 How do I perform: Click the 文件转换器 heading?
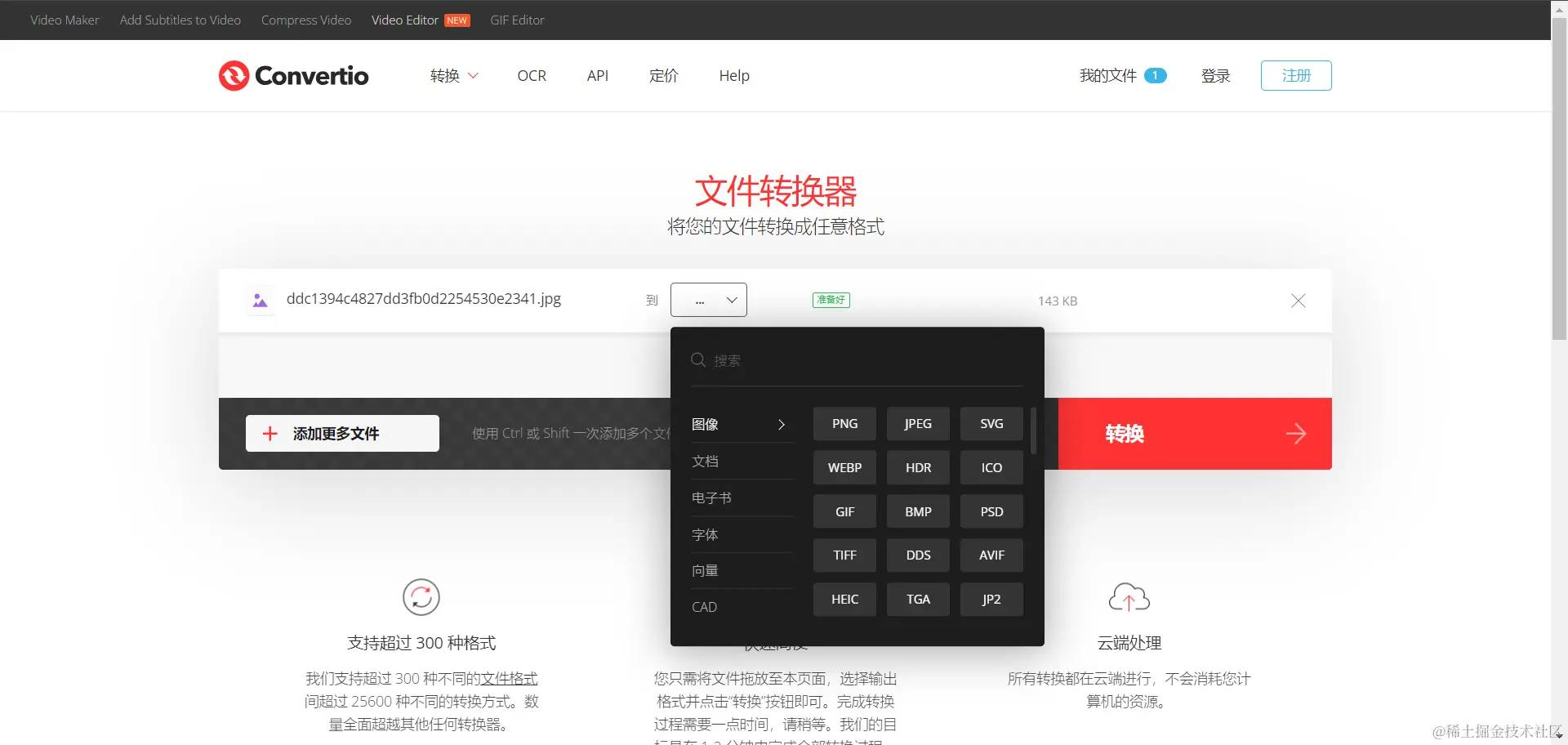775,191
